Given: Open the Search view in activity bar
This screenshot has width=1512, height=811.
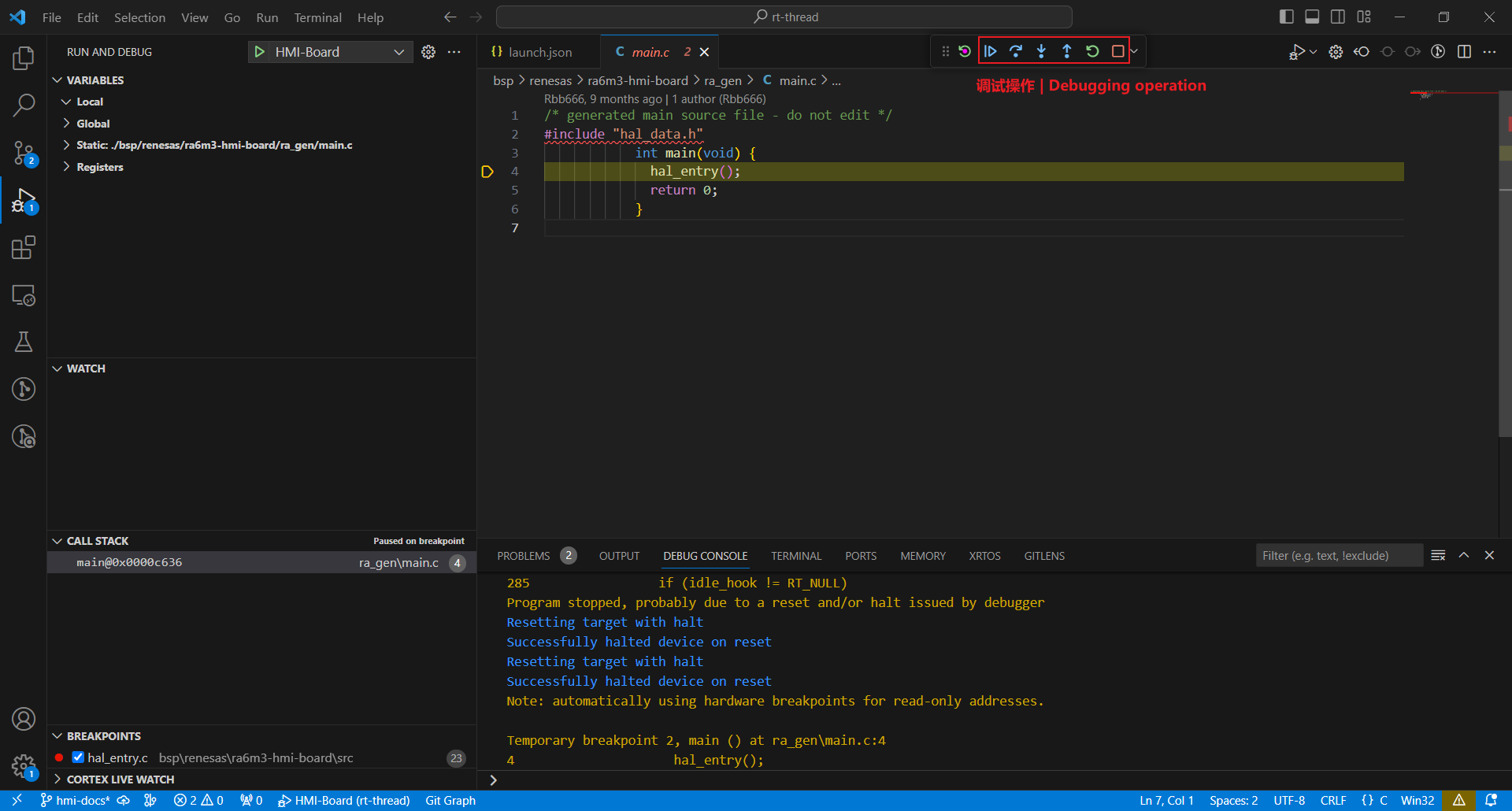Looking at the screenshot, I should (24, 105).
